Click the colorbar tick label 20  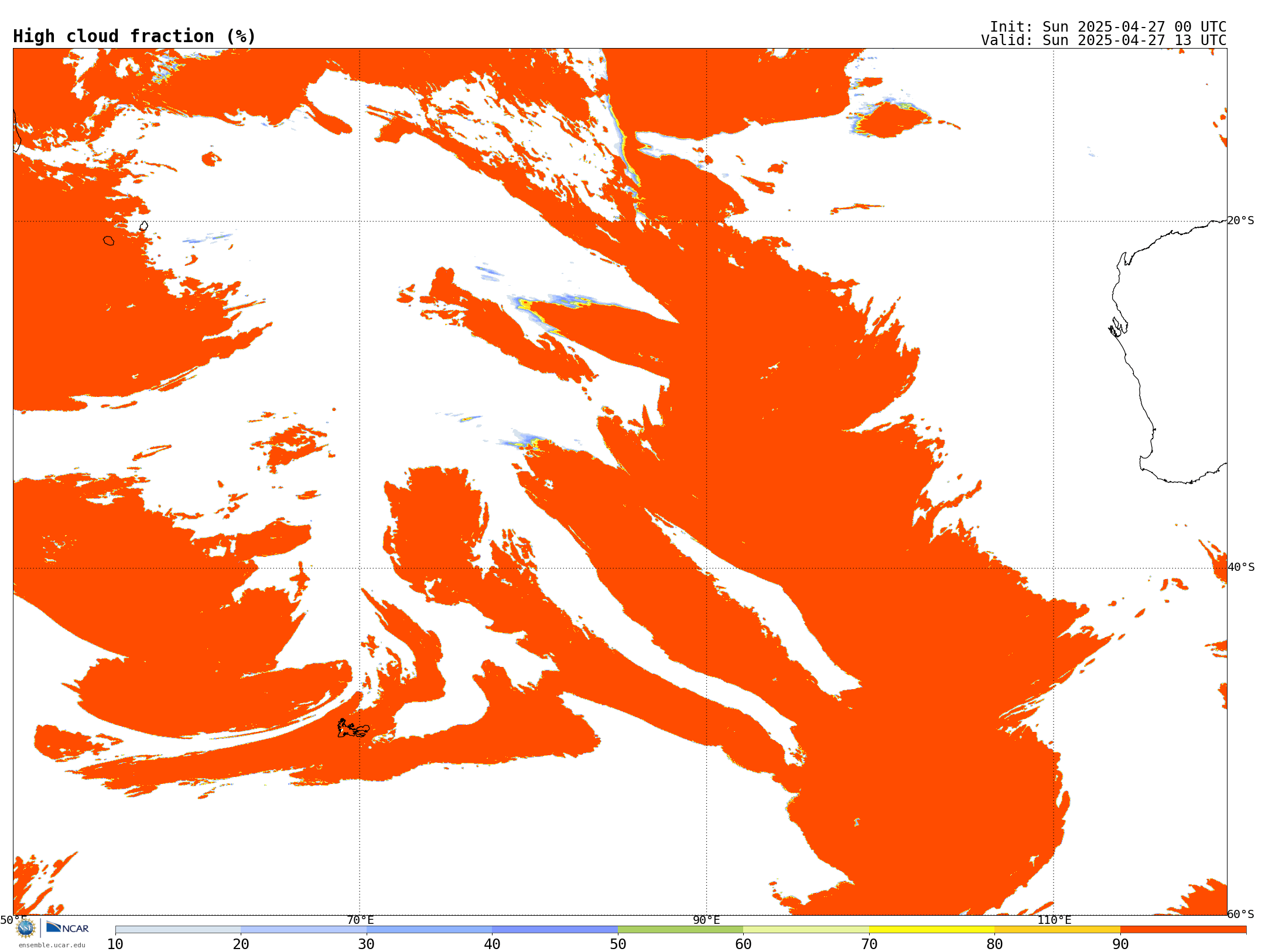241,944
